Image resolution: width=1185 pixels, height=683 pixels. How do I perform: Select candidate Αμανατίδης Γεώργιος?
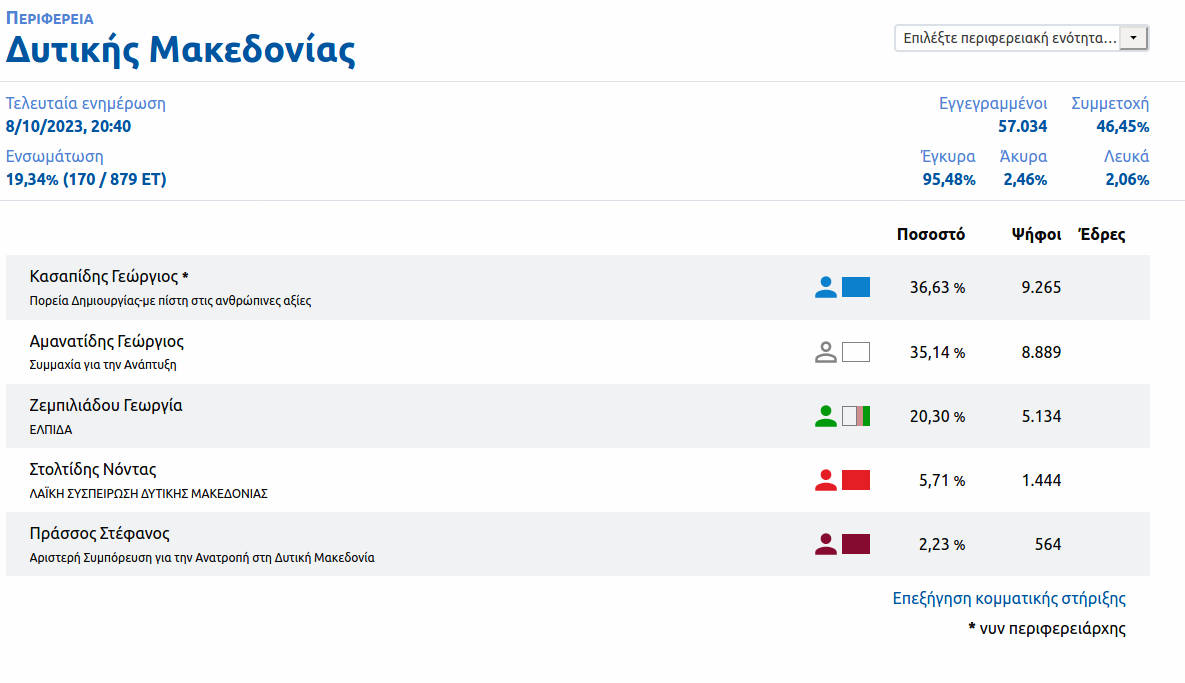107,341
